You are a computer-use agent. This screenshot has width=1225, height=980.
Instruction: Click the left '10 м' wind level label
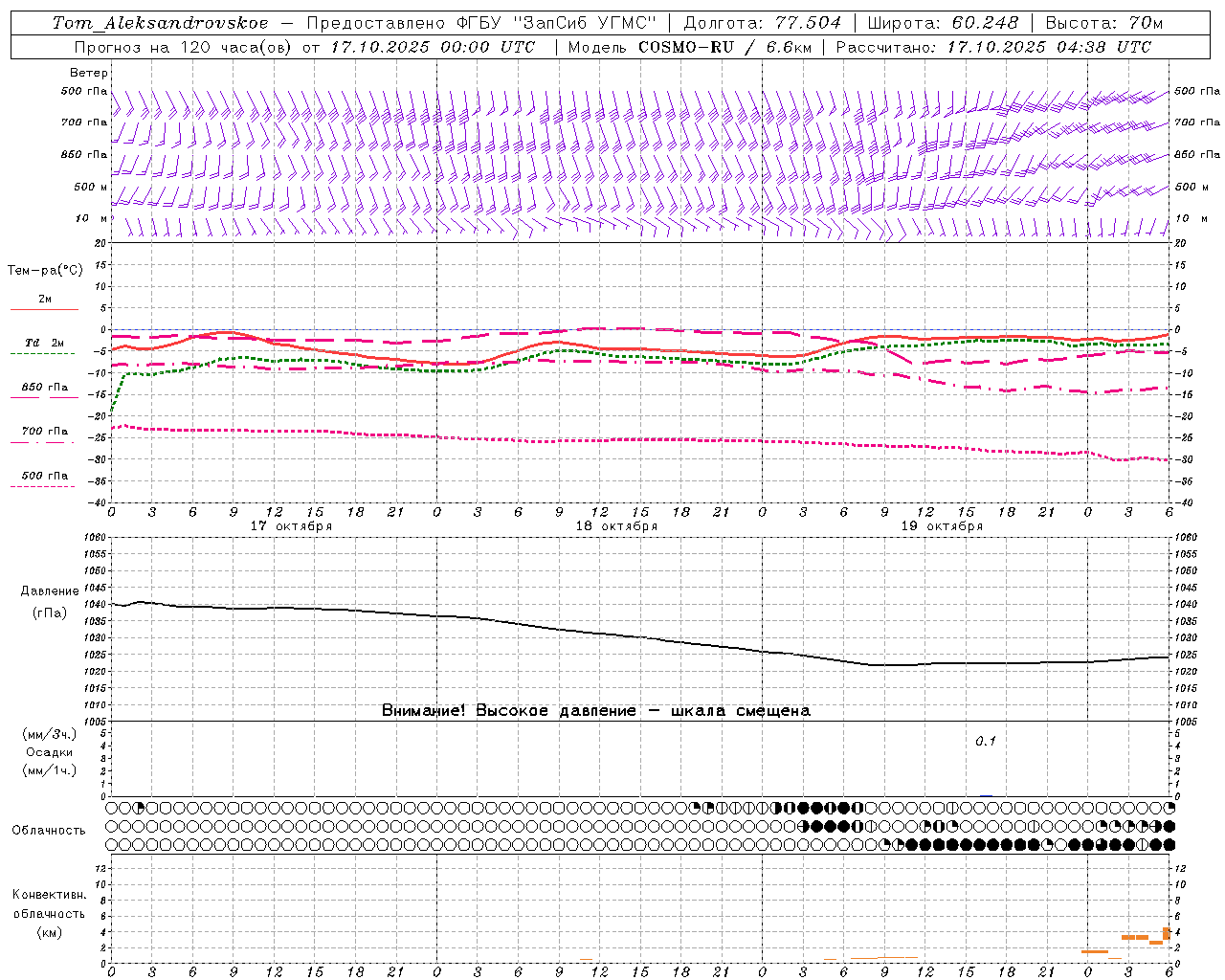(92, 218)
